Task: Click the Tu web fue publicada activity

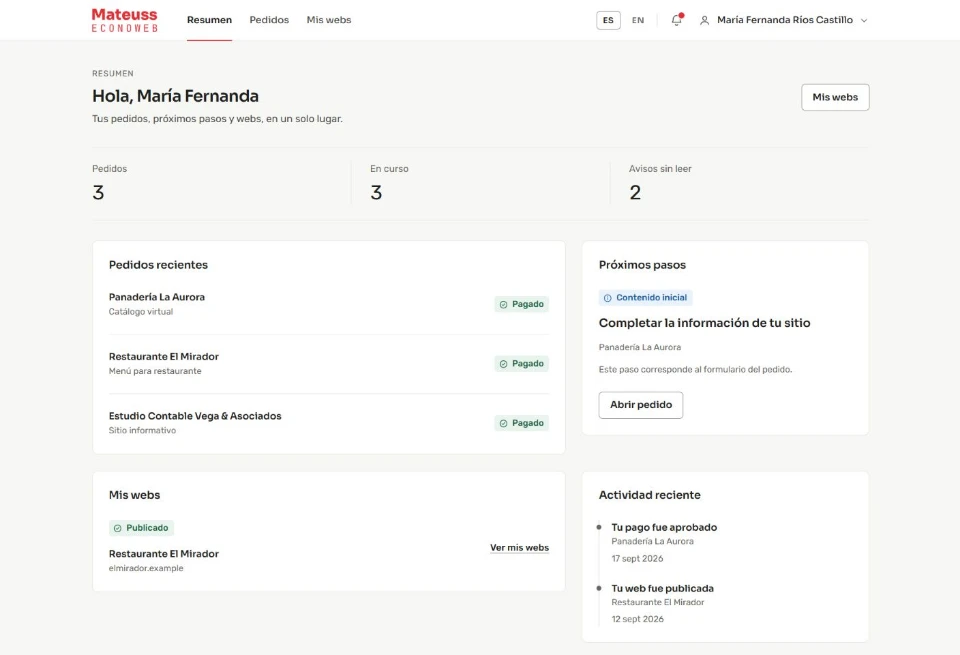Action: (662, 588)
